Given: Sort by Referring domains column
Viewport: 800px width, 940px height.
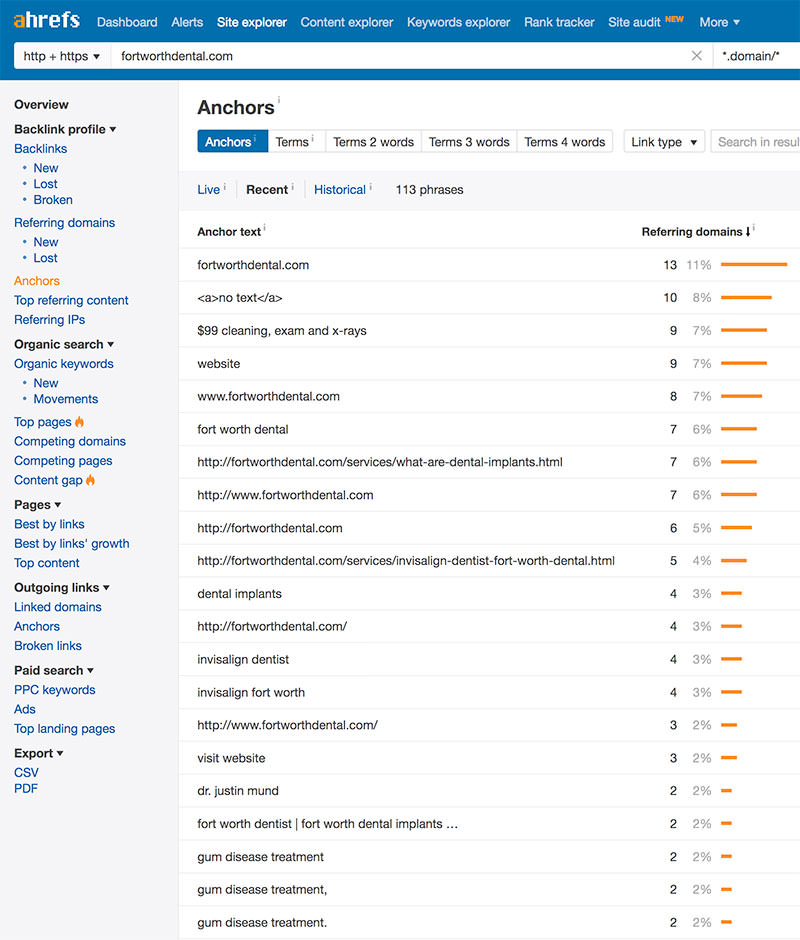Looking at the screenshot, I should (696, 232).
